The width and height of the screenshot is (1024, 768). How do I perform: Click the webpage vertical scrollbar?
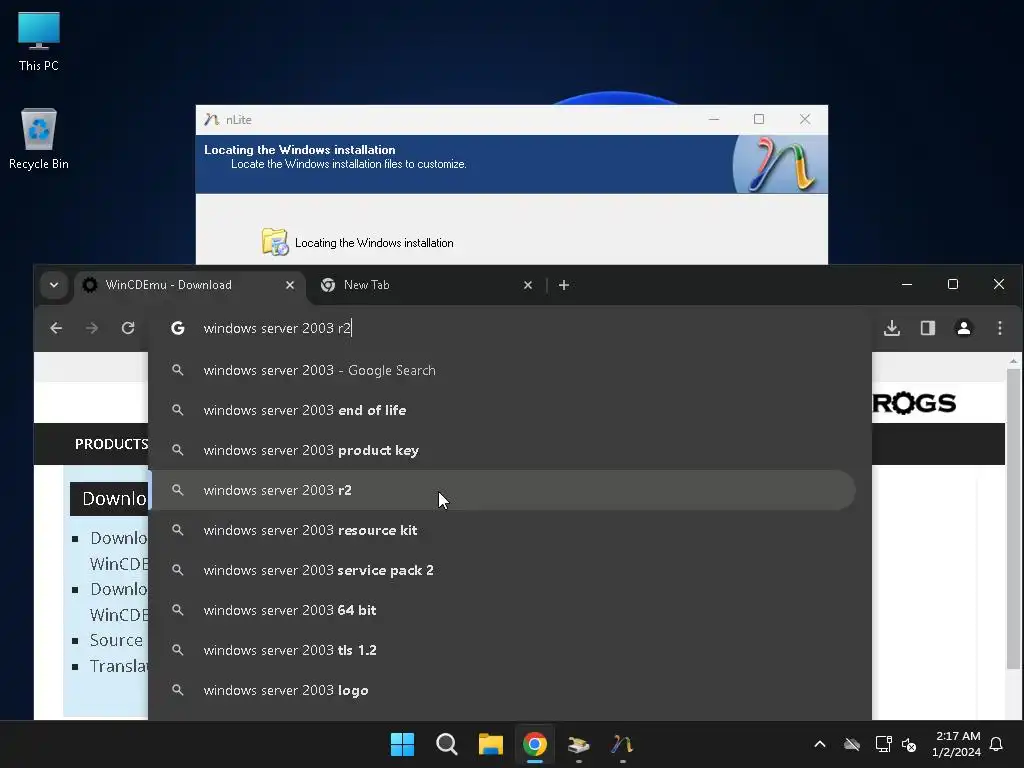click(x=1013, y=519)
